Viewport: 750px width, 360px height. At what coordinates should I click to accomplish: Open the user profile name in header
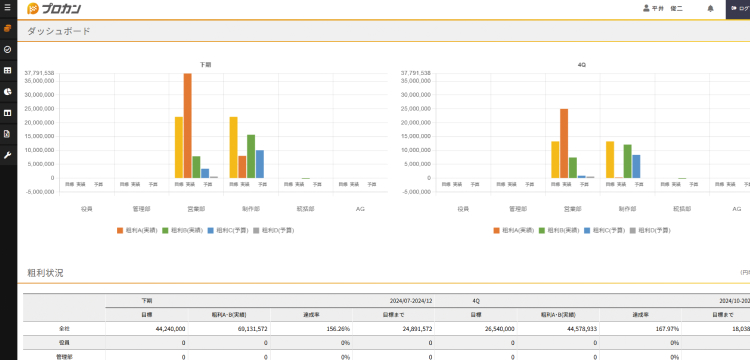click(663, 9)
